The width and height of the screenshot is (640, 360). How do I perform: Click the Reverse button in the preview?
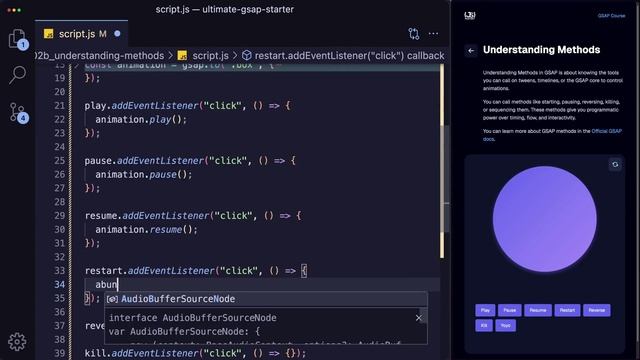[597, 310]
